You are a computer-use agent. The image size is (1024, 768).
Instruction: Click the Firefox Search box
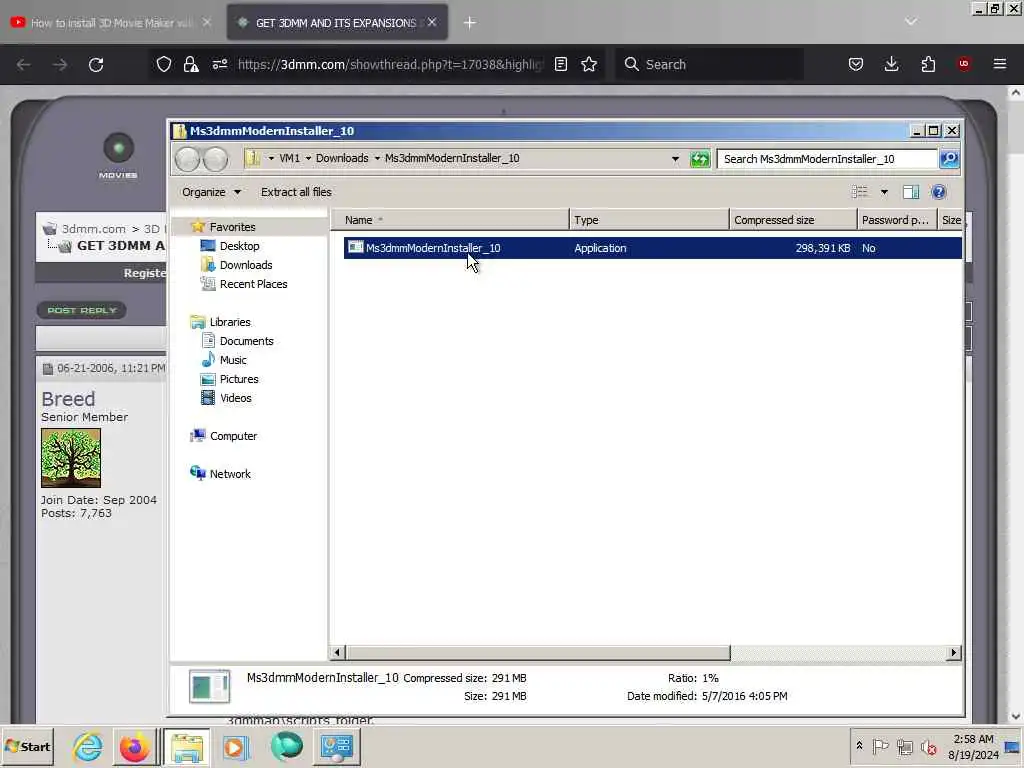(711, 64)
